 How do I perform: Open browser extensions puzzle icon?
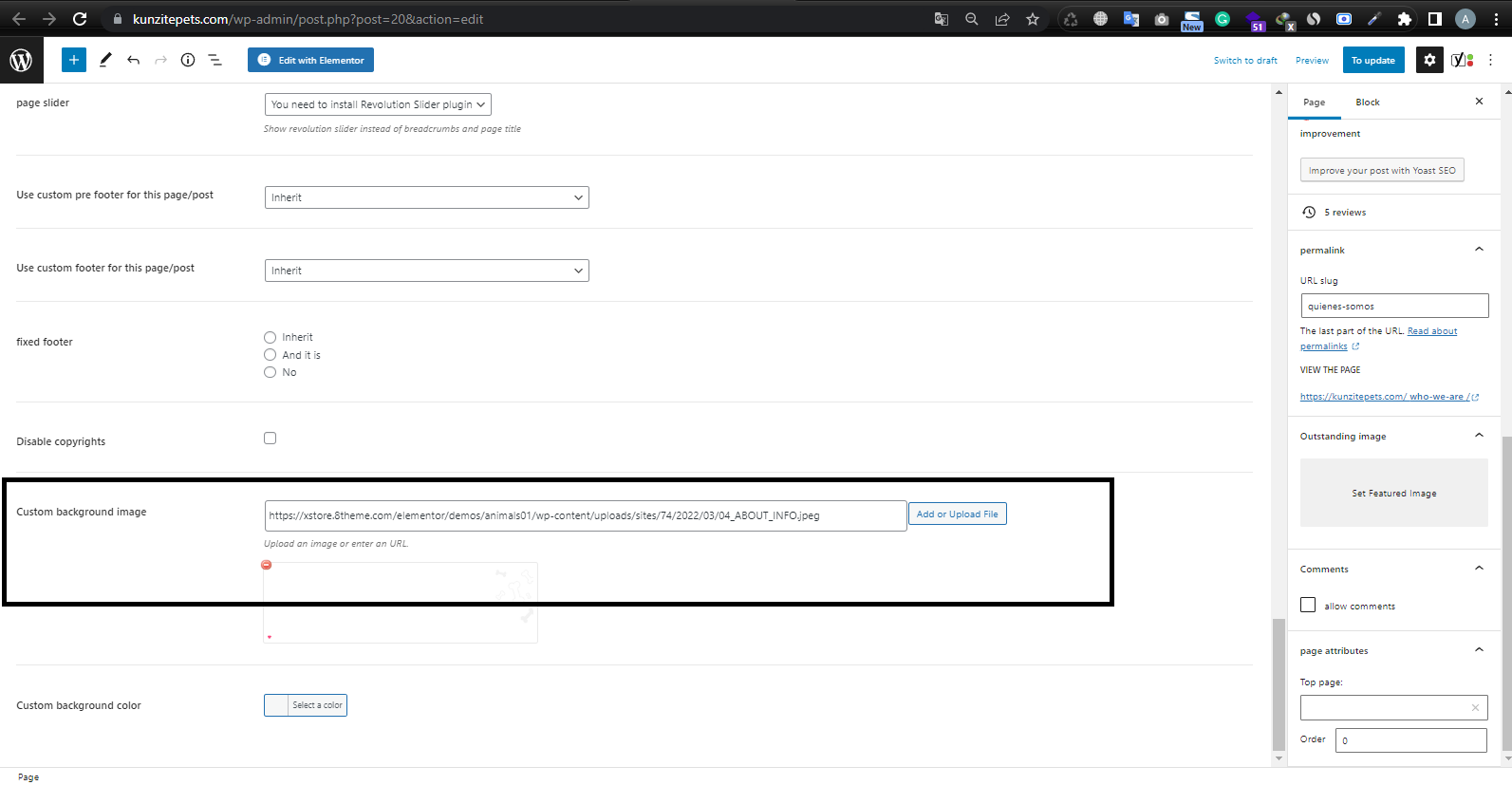coord(1405,19)
